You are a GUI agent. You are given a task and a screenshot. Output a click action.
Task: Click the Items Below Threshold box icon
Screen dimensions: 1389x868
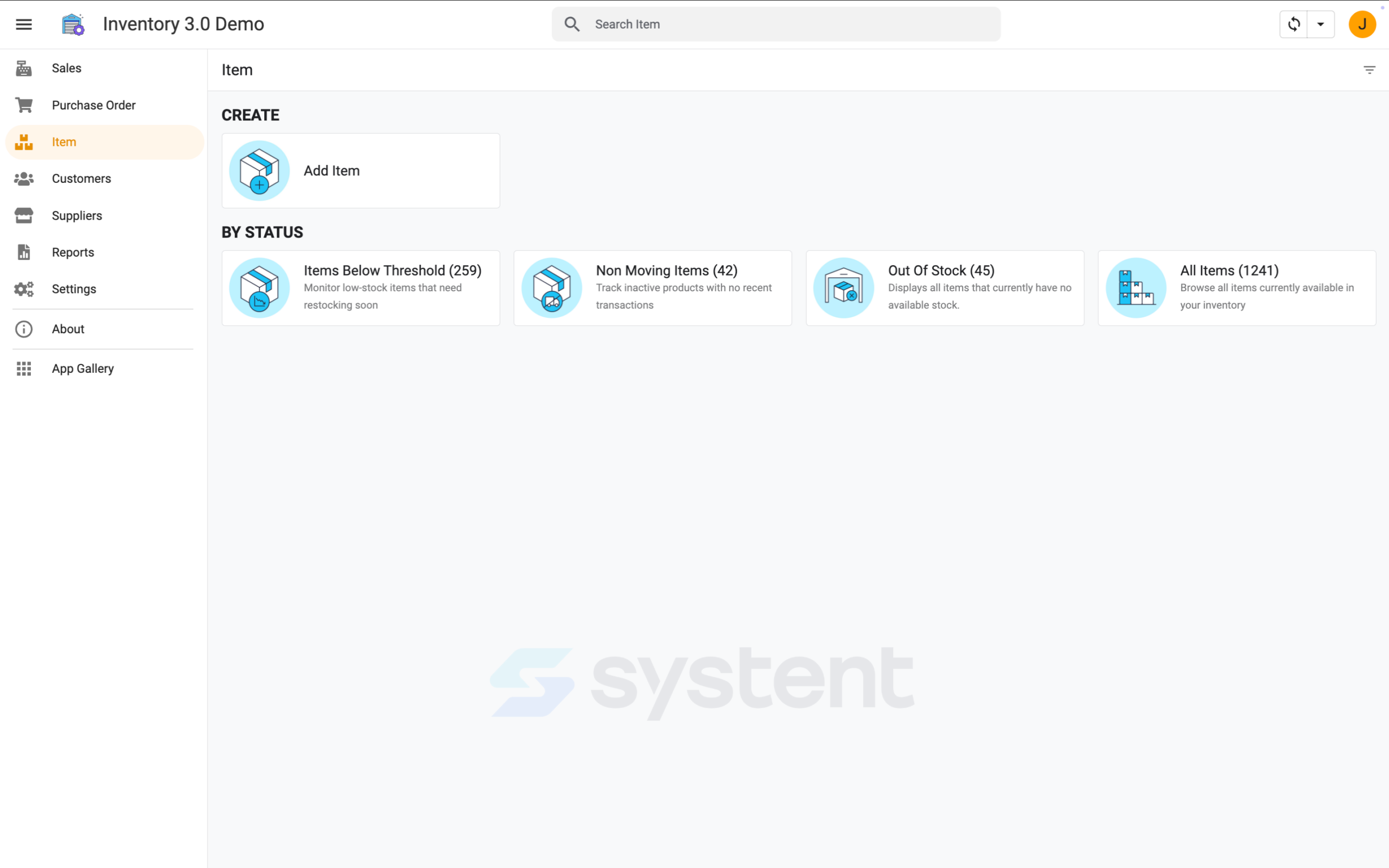(x=259, y=288)
